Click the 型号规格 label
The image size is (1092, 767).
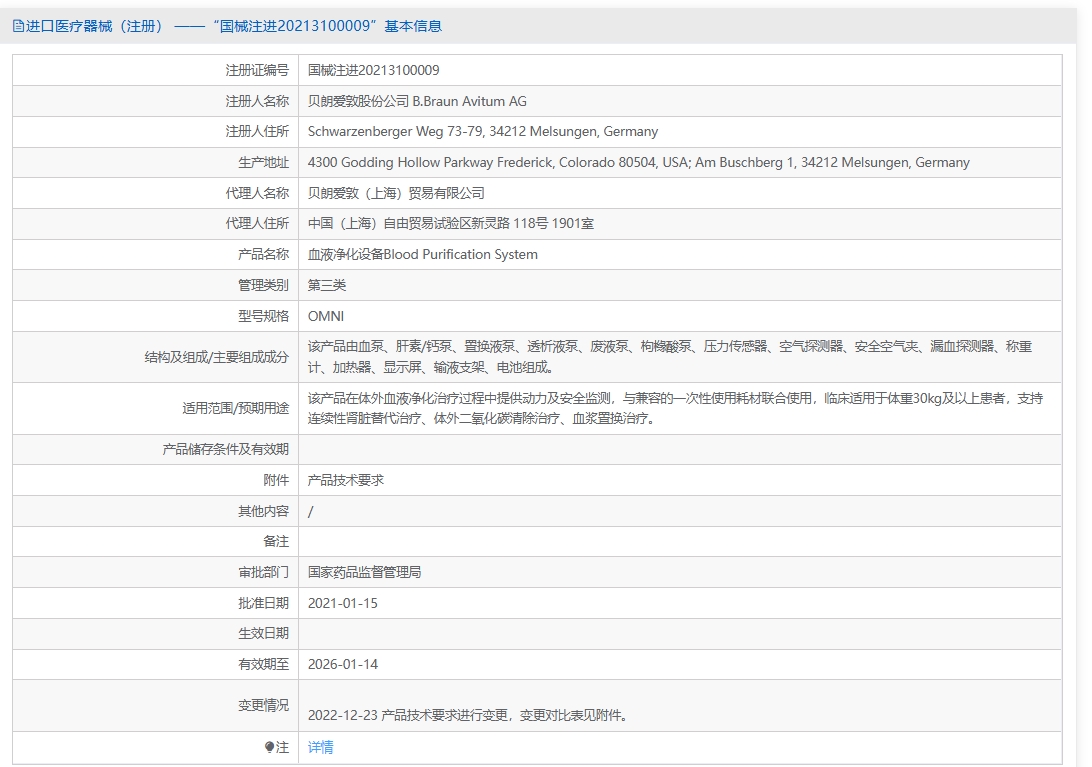(263, 316)
